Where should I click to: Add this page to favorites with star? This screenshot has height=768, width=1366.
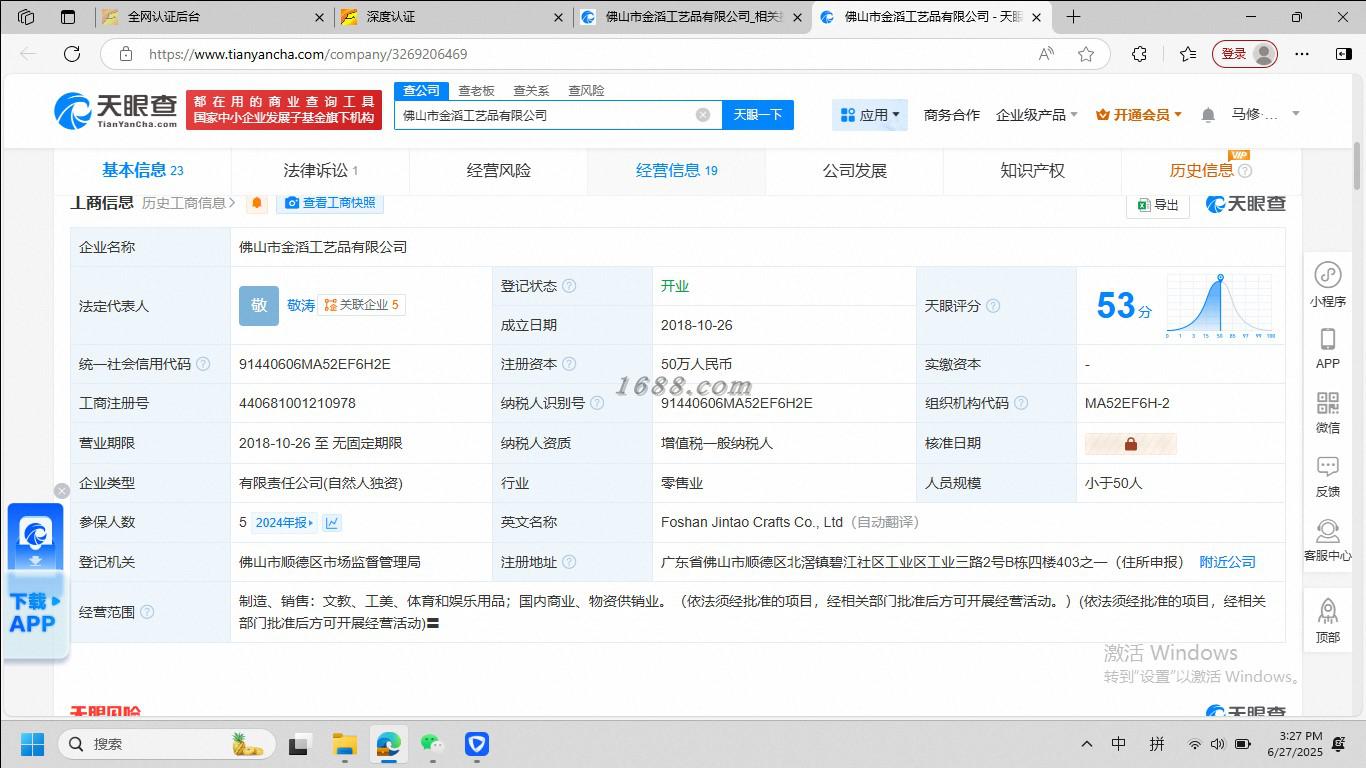click(x=1086, y=54)
